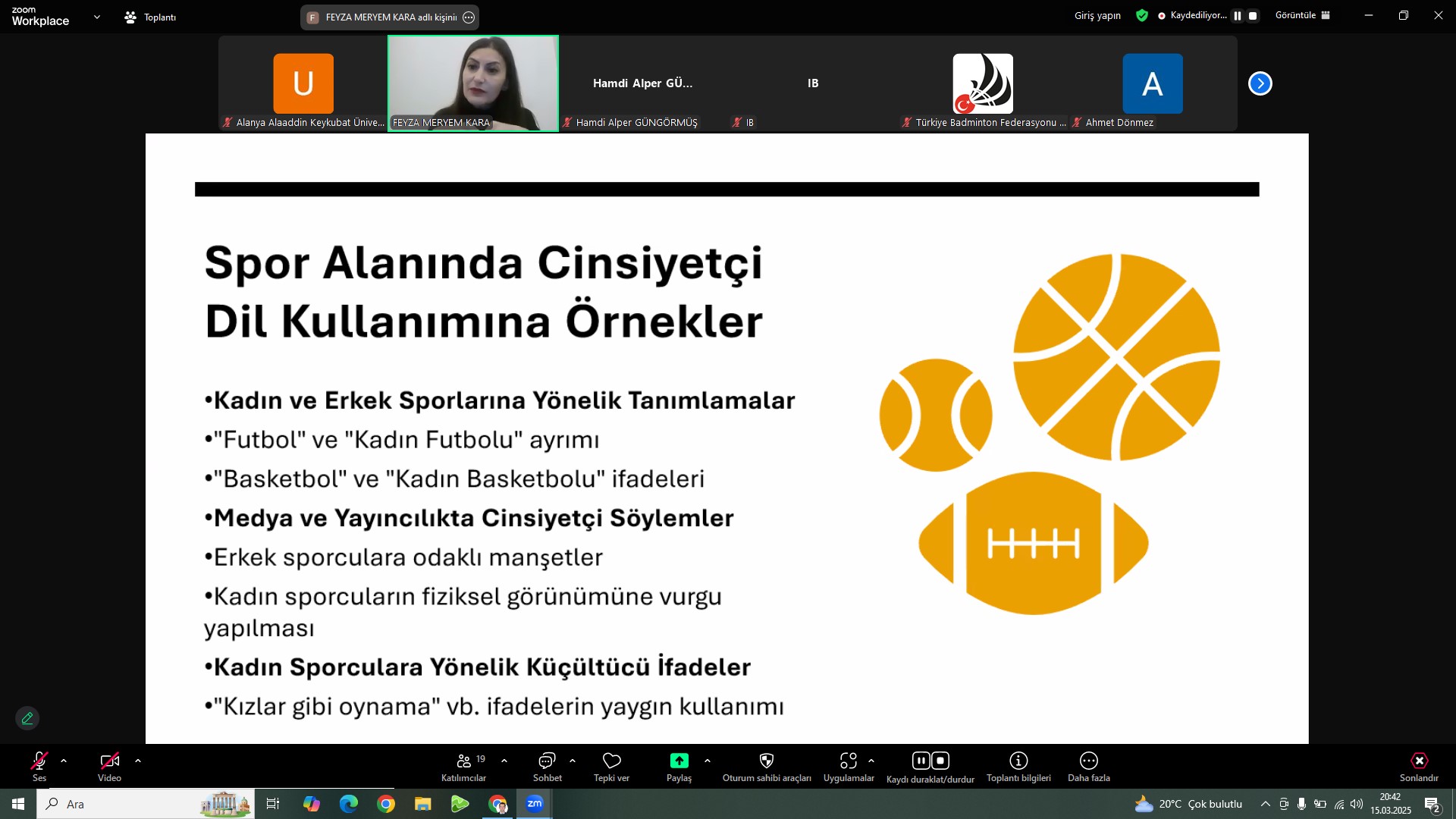Show next participants with blue arrow
The image size is (1456, 819).
coord(1260,83)
